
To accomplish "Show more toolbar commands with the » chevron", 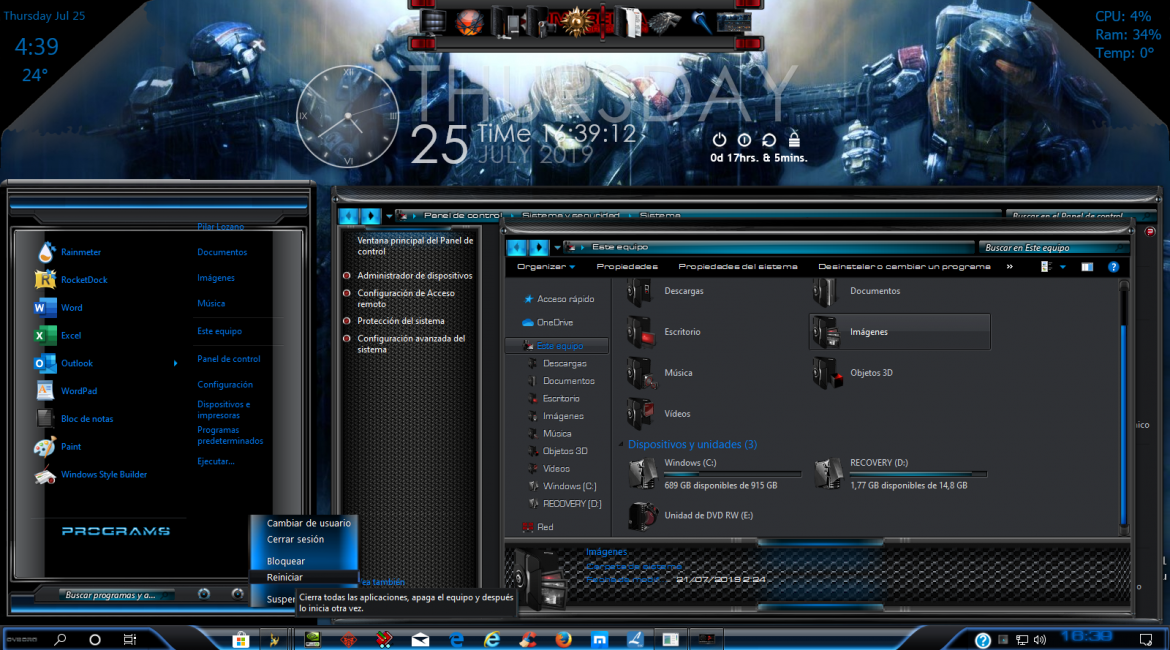I will click(1010, 266).
